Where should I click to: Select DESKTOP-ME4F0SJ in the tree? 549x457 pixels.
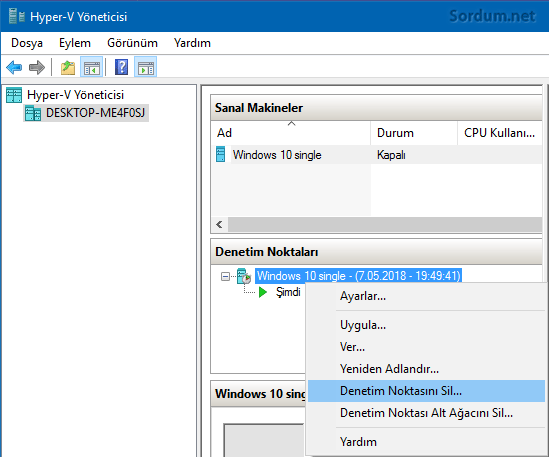click(95, 113)
